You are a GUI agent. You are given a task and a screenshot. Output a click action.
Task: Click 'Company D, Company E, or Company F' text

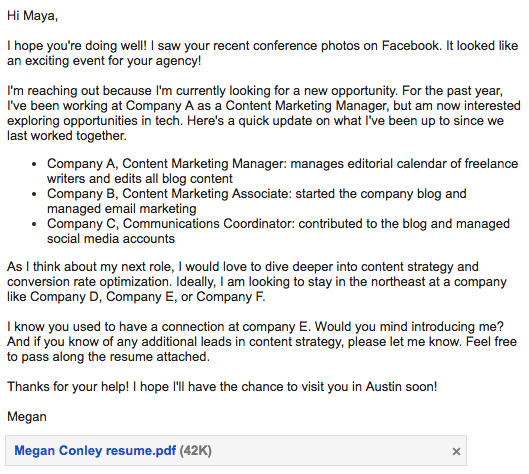[x=147, y=297]
